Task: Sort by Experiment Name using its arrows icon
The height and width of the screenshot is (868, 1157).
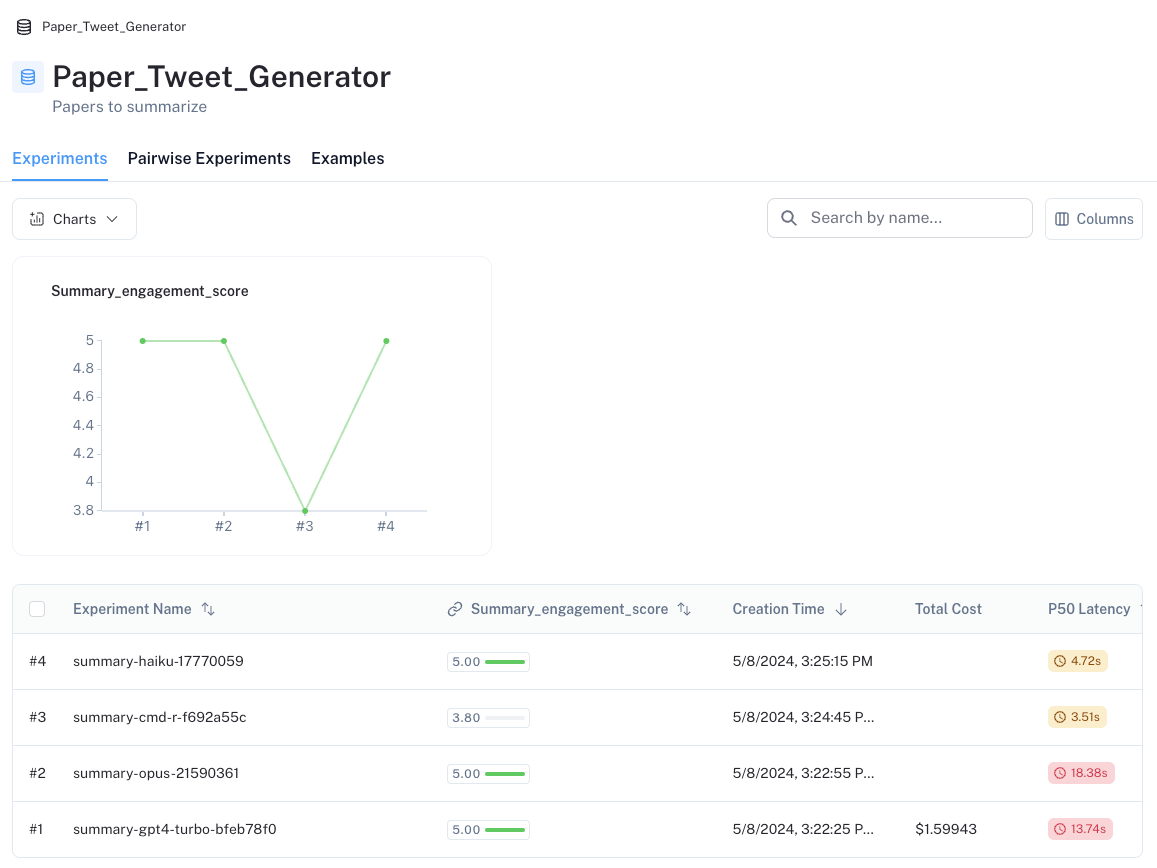Action: [x=208, y=609]
